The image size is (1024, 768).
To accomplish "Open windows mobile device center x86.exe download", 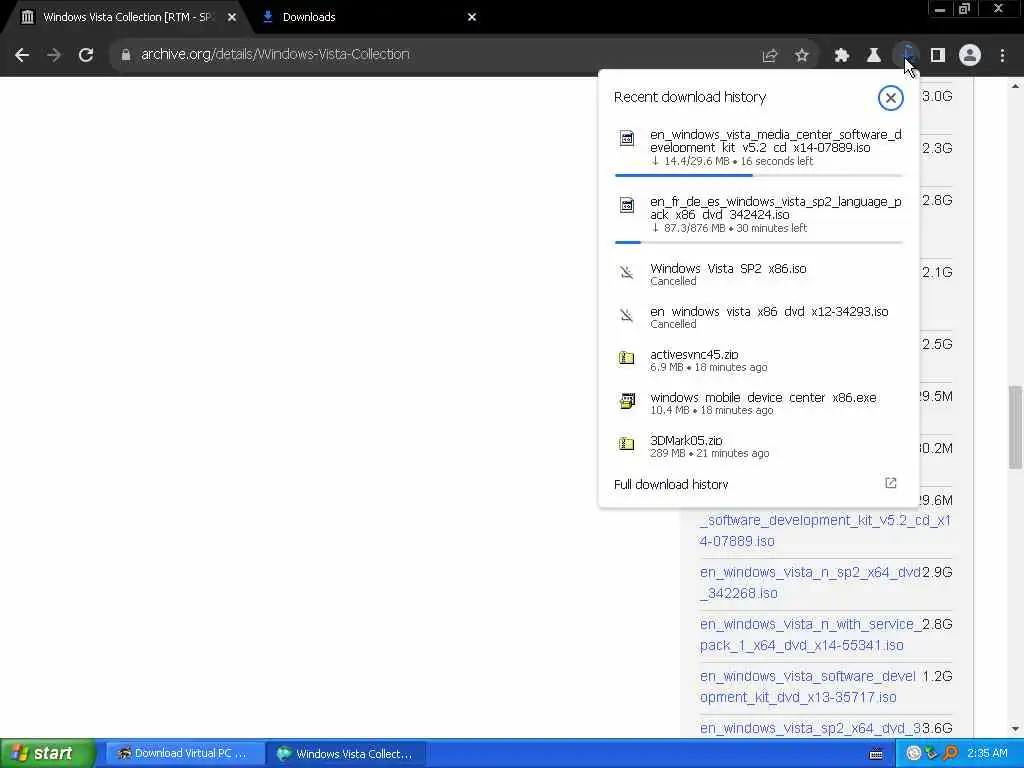I will (758, 404).
